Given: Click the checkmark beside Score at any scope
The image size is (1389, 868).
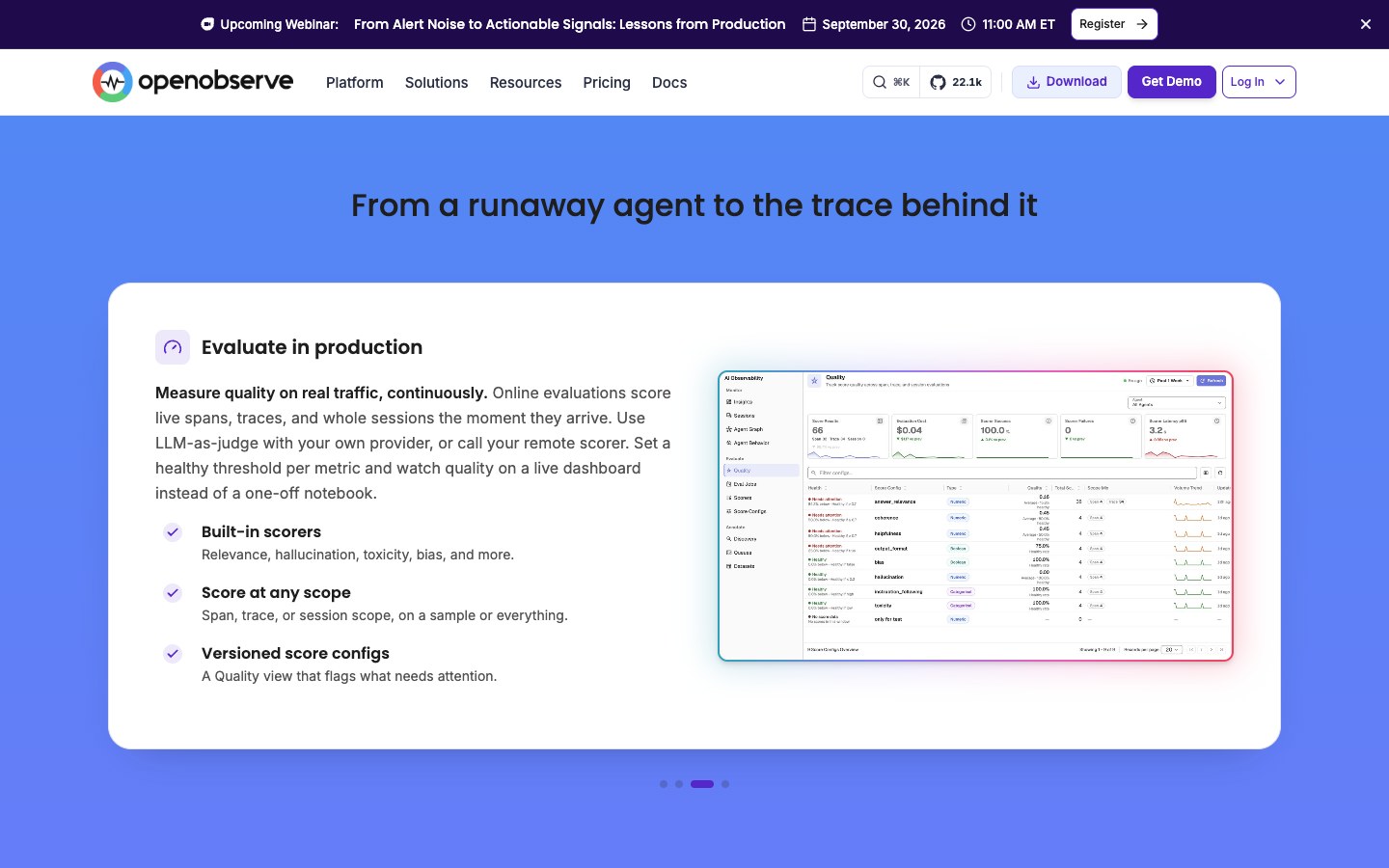Looking at the screenshot, I should point(173,592).
